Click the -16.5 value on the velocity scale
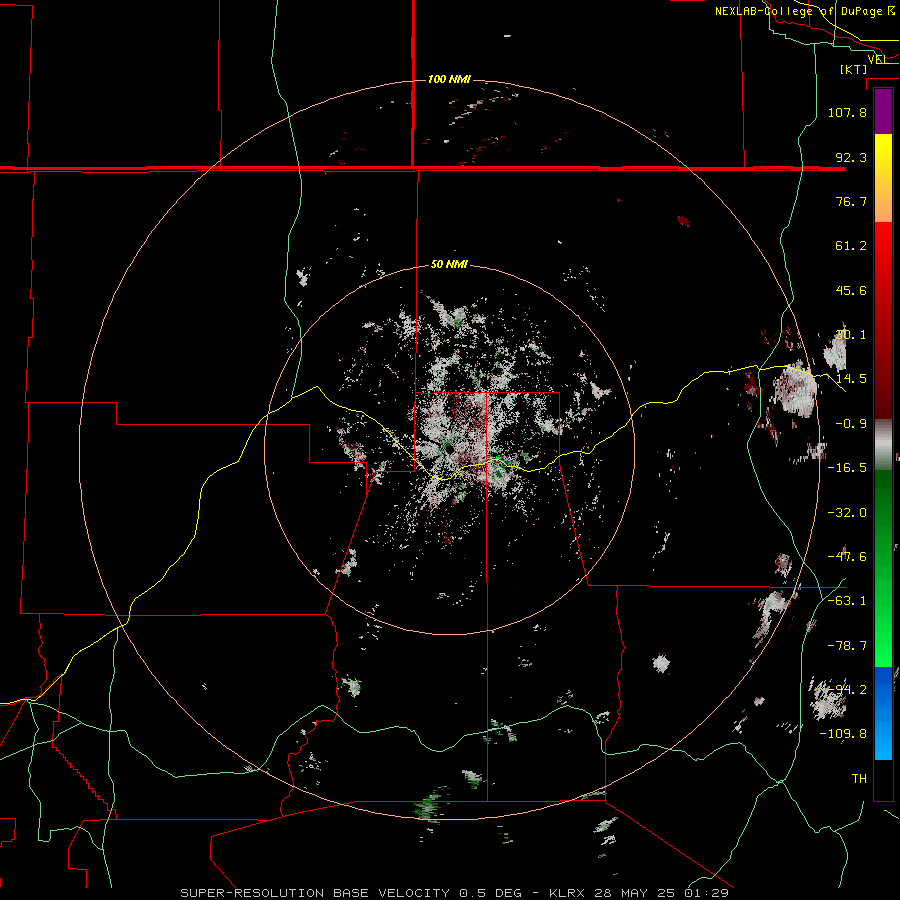The width and height of the screenshot is (900, 900). tap(847, 468)
